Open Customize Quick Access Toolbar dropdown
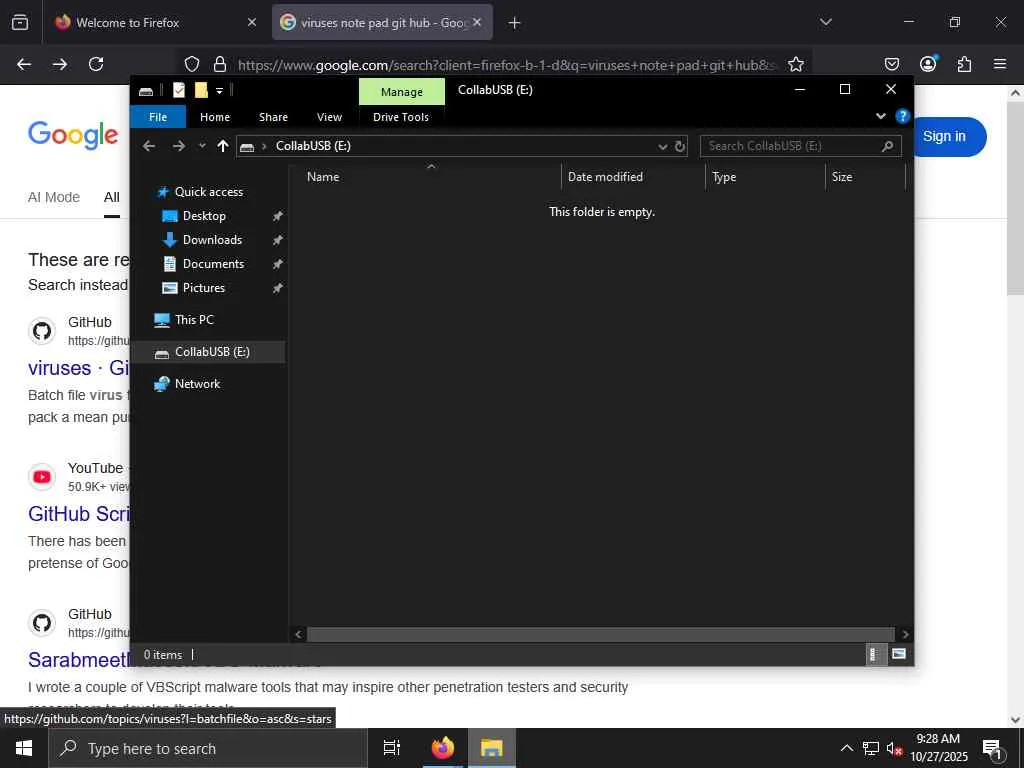 [219, 91]
